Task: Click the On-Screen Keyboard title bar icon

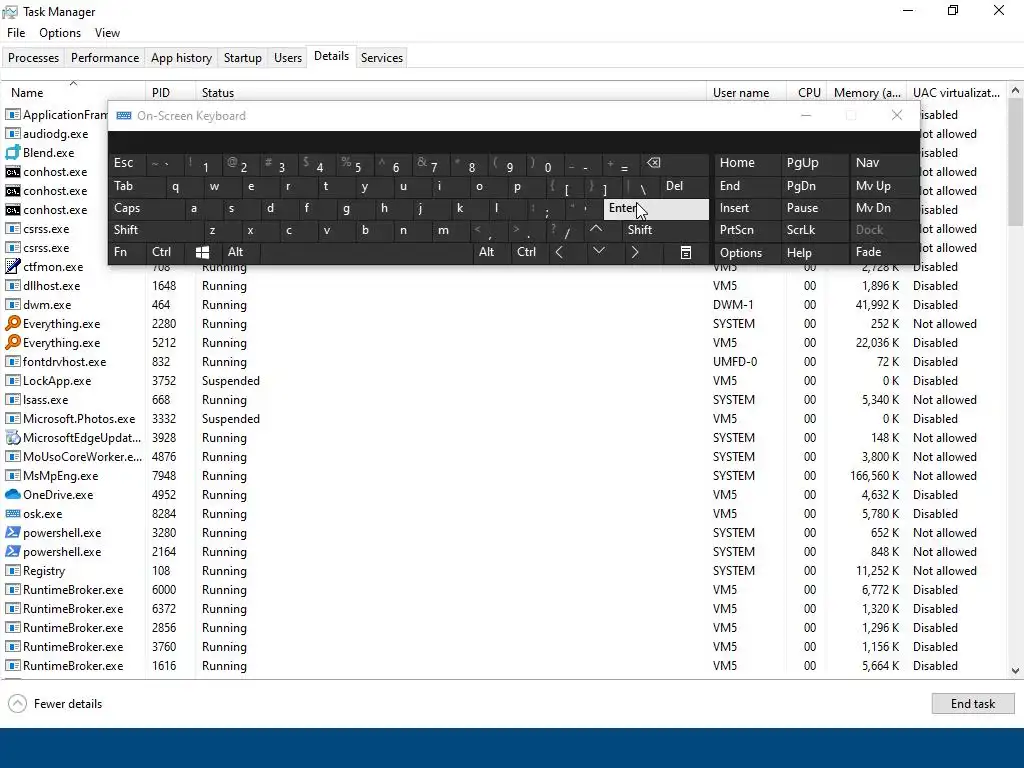Action: (124, 116)
